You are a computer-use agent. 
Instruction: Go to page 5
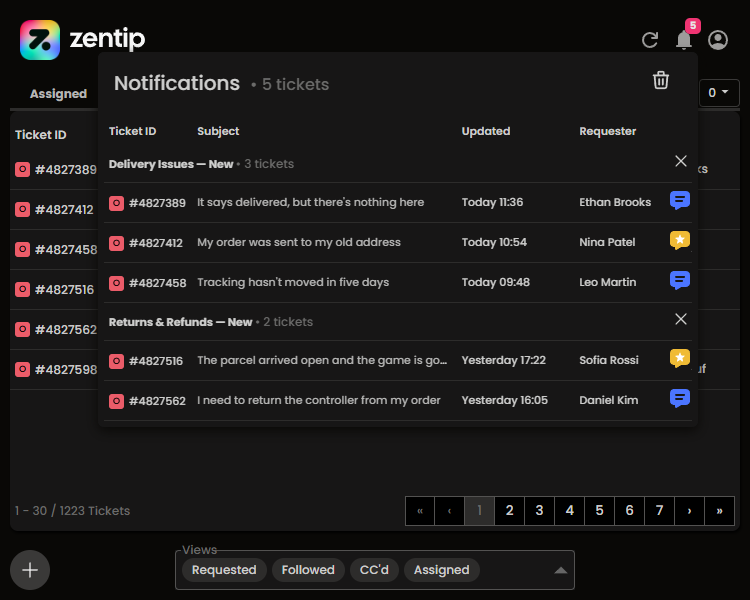(x=599, y=511)
